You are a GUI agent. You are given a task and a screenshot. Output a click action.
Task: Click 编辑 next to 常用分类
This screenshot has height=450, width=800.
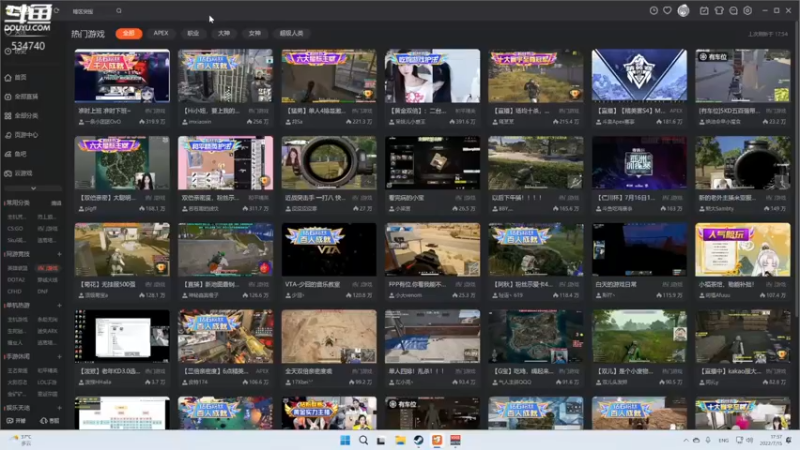click(56, 203)
